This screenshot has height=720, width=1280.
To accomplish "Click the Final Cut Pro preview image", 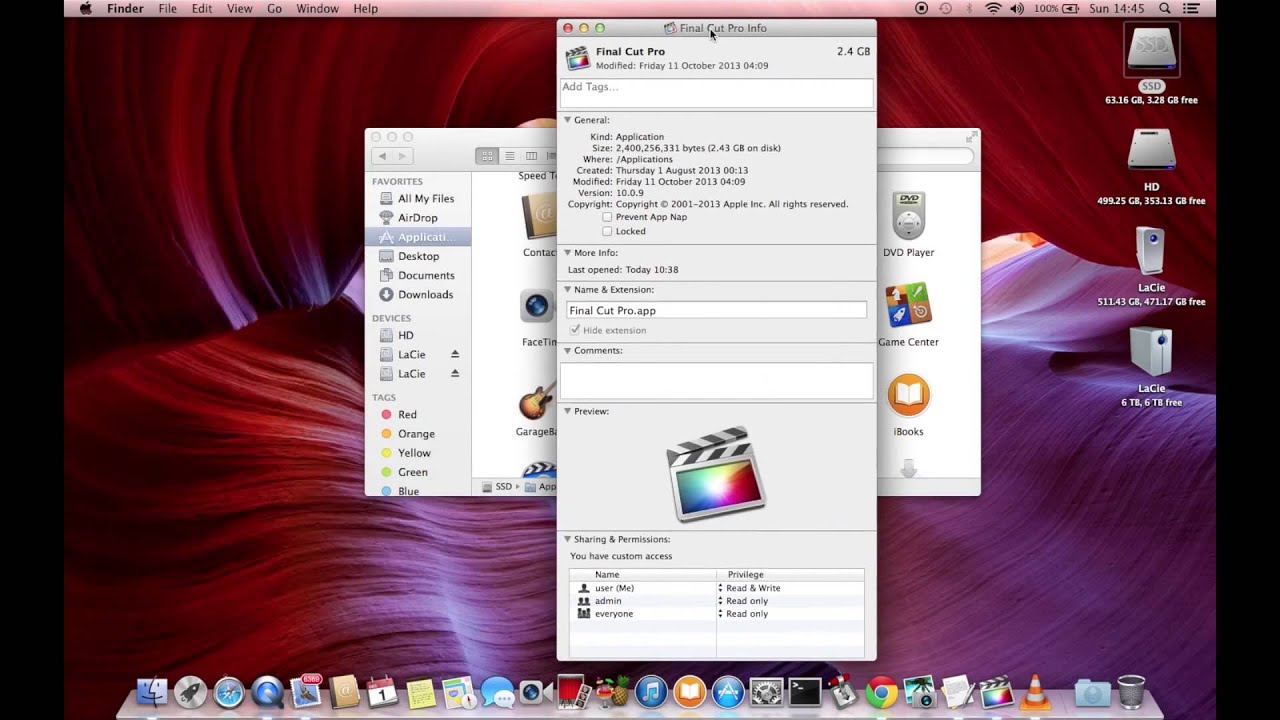I will [716, 474].
